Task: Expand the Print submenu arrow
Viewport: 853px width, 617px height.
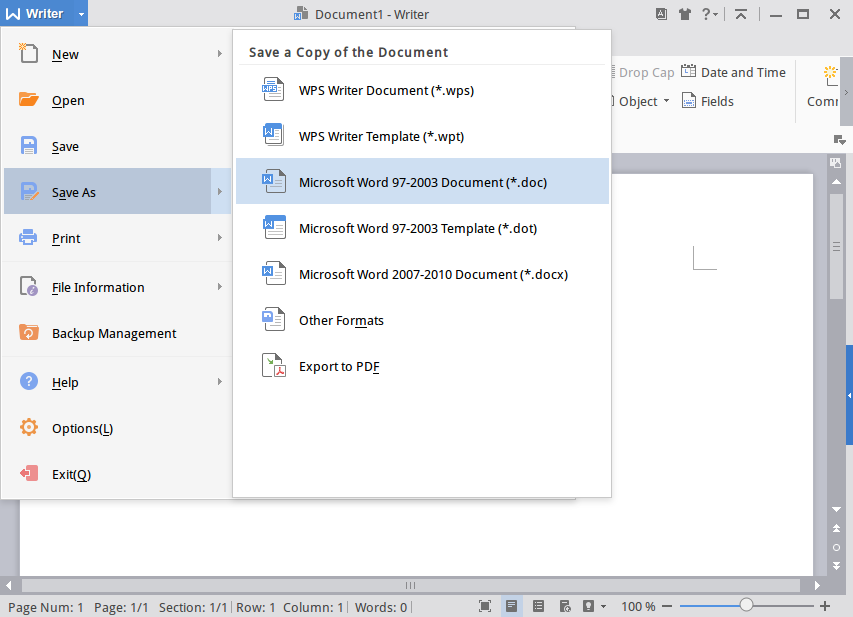Action: 220,238
